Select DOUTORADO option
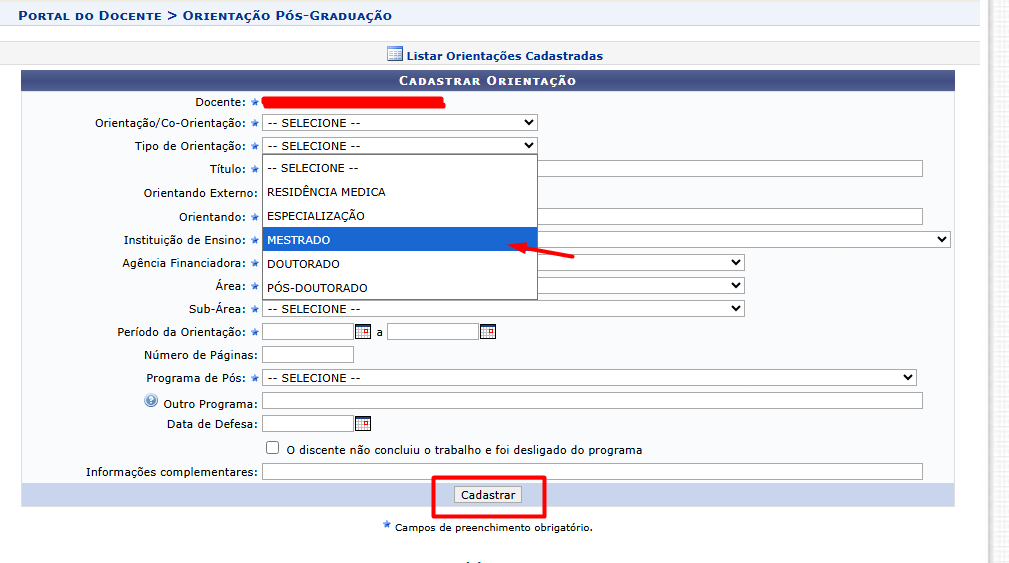 [400, 264]
